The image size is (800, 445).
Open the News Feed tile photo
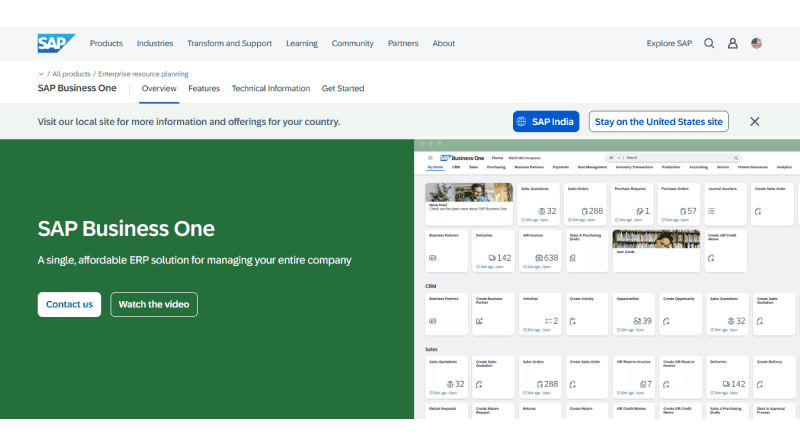469,192
